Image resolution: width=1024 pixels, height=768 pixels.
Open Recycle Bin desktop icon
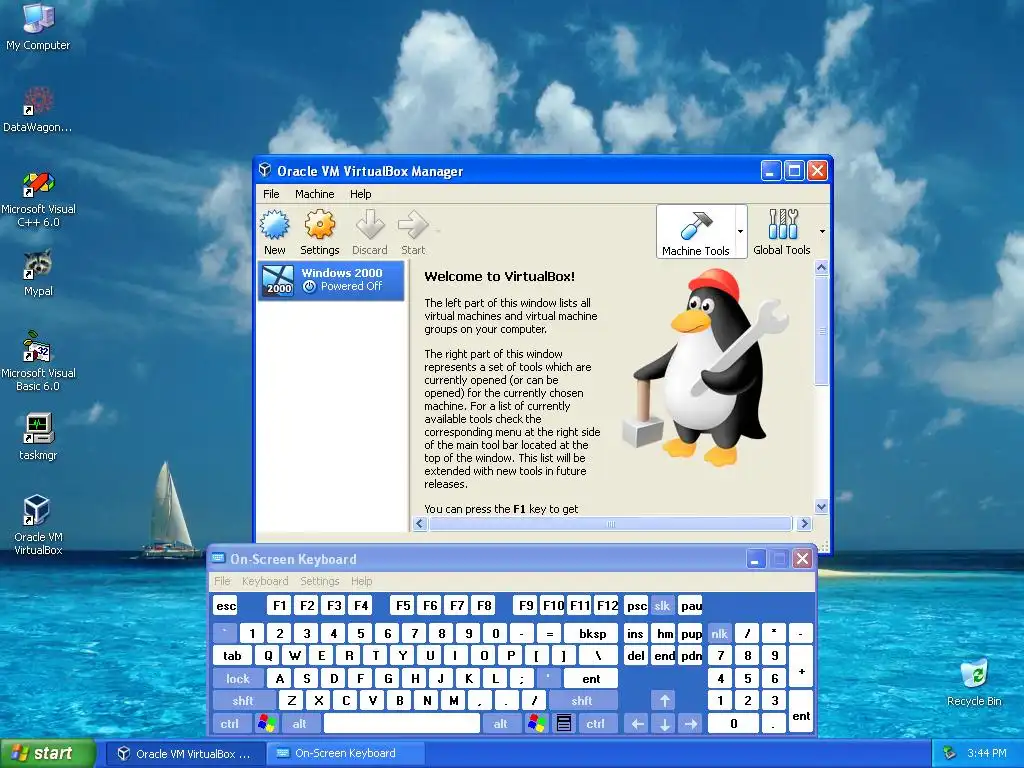[974, 682]
